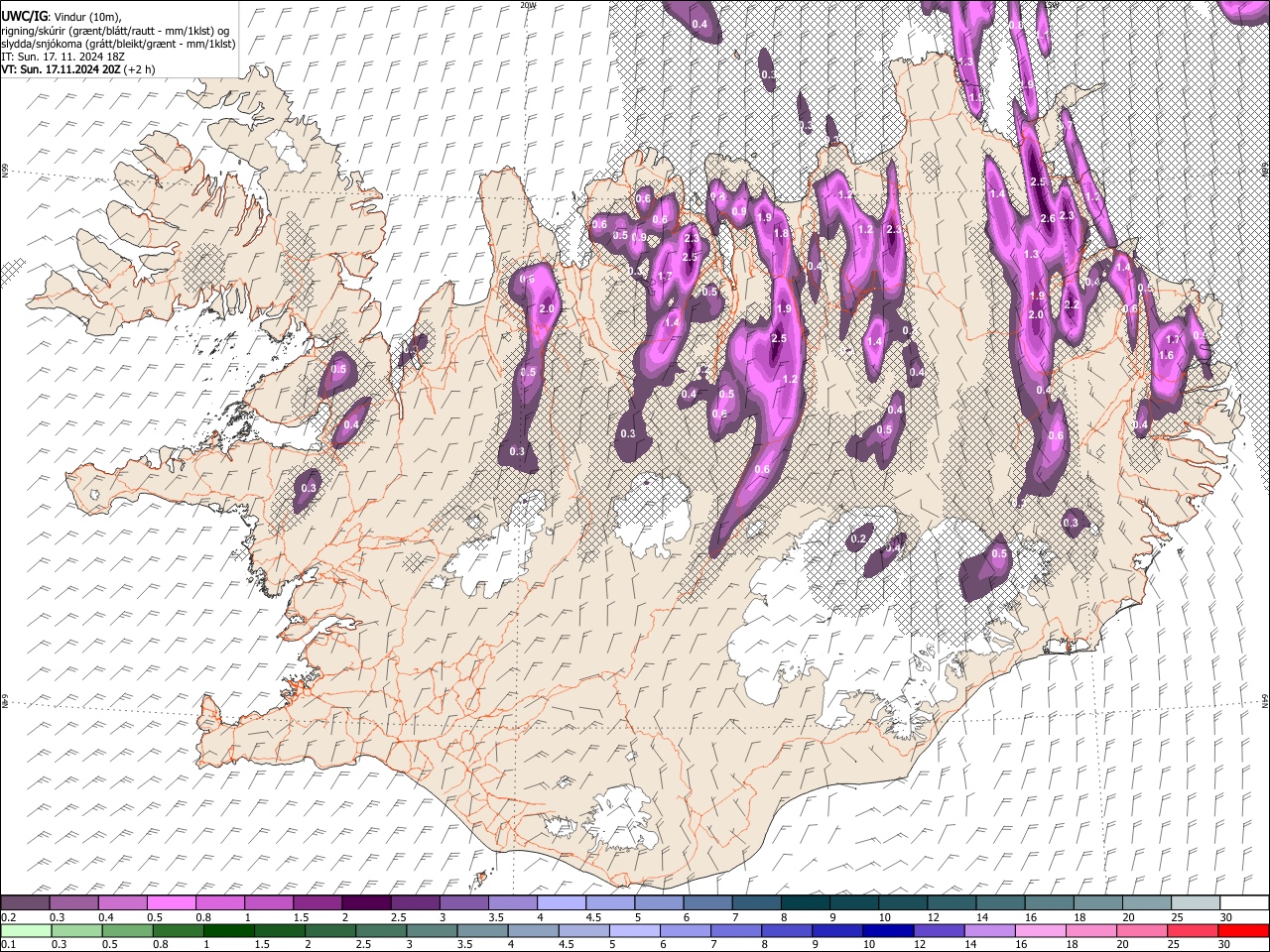This screenshot has width=1270, height=952.
Task: Select lower legend swatch between 4 and 4.5
Action: pyautogui.click(x=533, y=931)
